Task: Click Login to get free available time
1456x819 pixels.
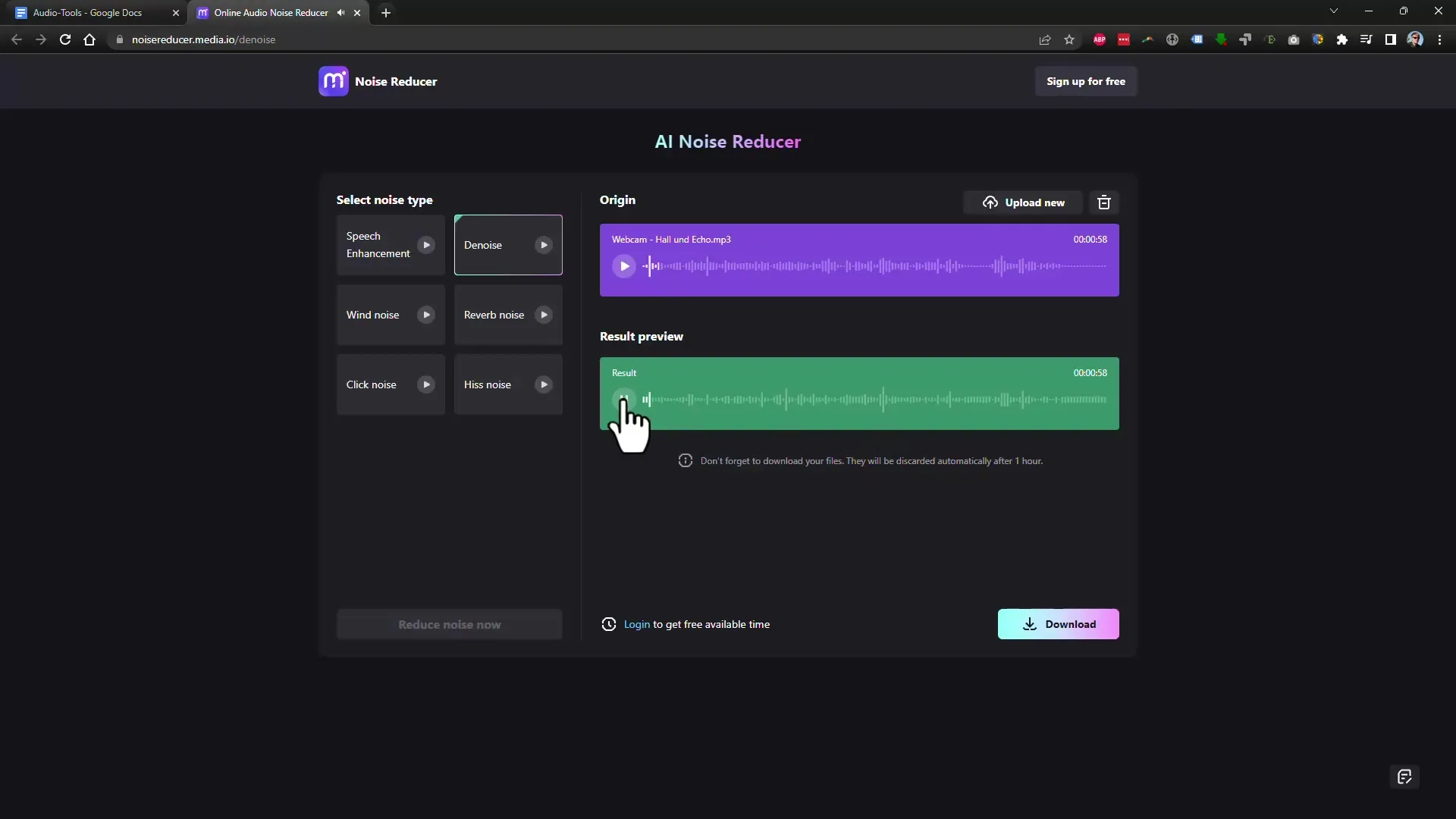Action: coord(637,623)
